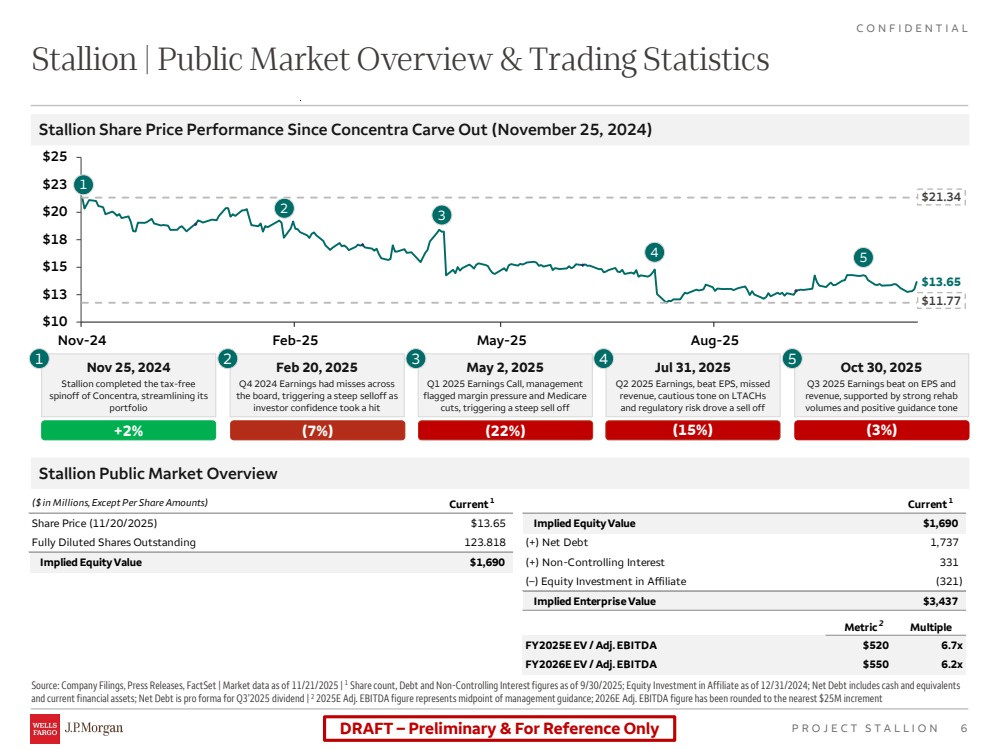Click the share price table value $13.65
Screen dimensions: 999x750
point(488,523)
